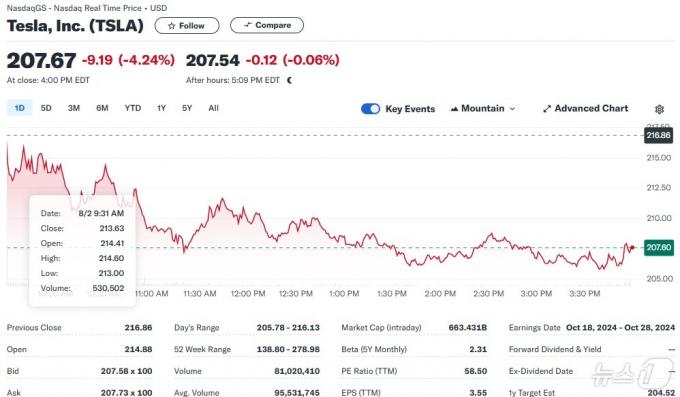Click the after-hours moon icon
680x397 pixels.
click(x=290, y=80)
